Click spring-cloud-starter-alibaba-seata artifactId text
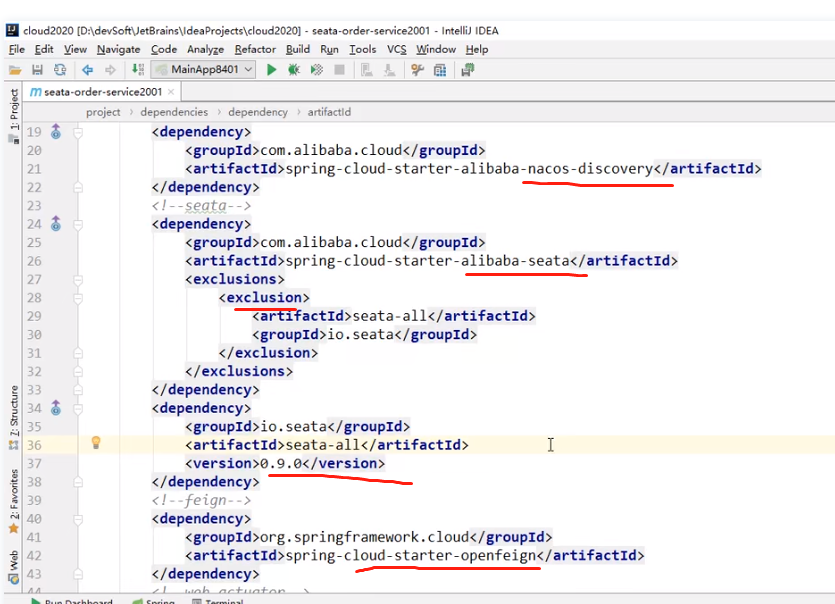 click(x=428, y=261)
